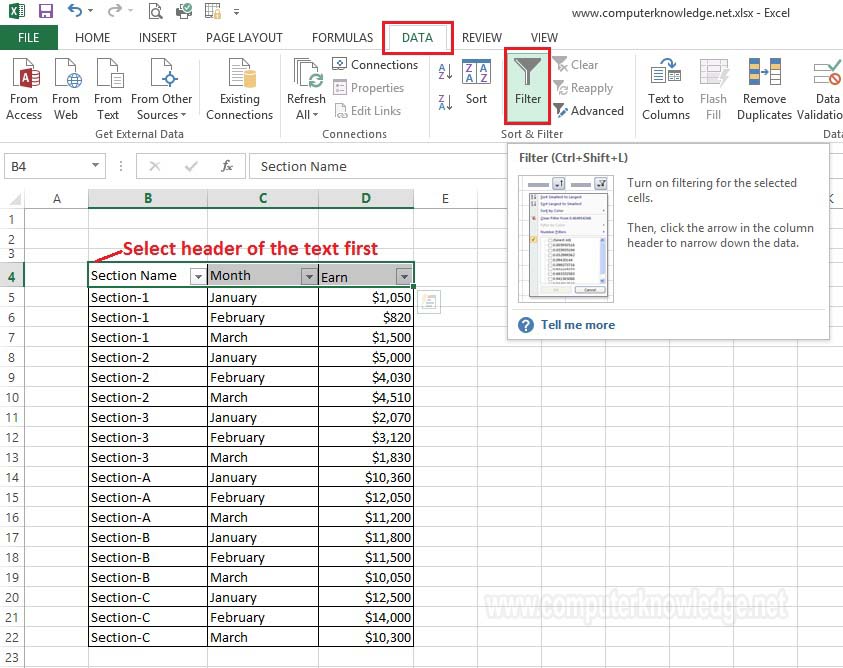843x668 pixels.
Task: Select Section-C cell in row 22
Action: pos(148,637)
